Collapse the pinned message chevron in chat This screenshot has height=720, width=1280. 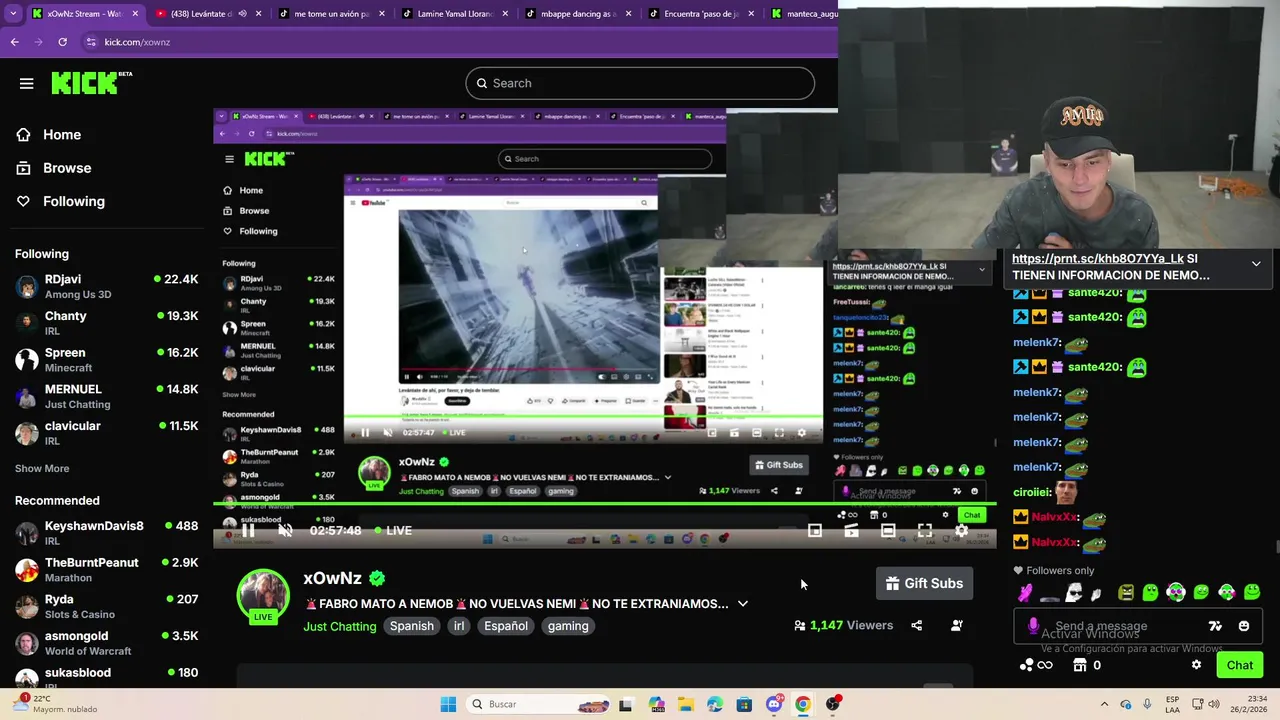(1256, 264)
